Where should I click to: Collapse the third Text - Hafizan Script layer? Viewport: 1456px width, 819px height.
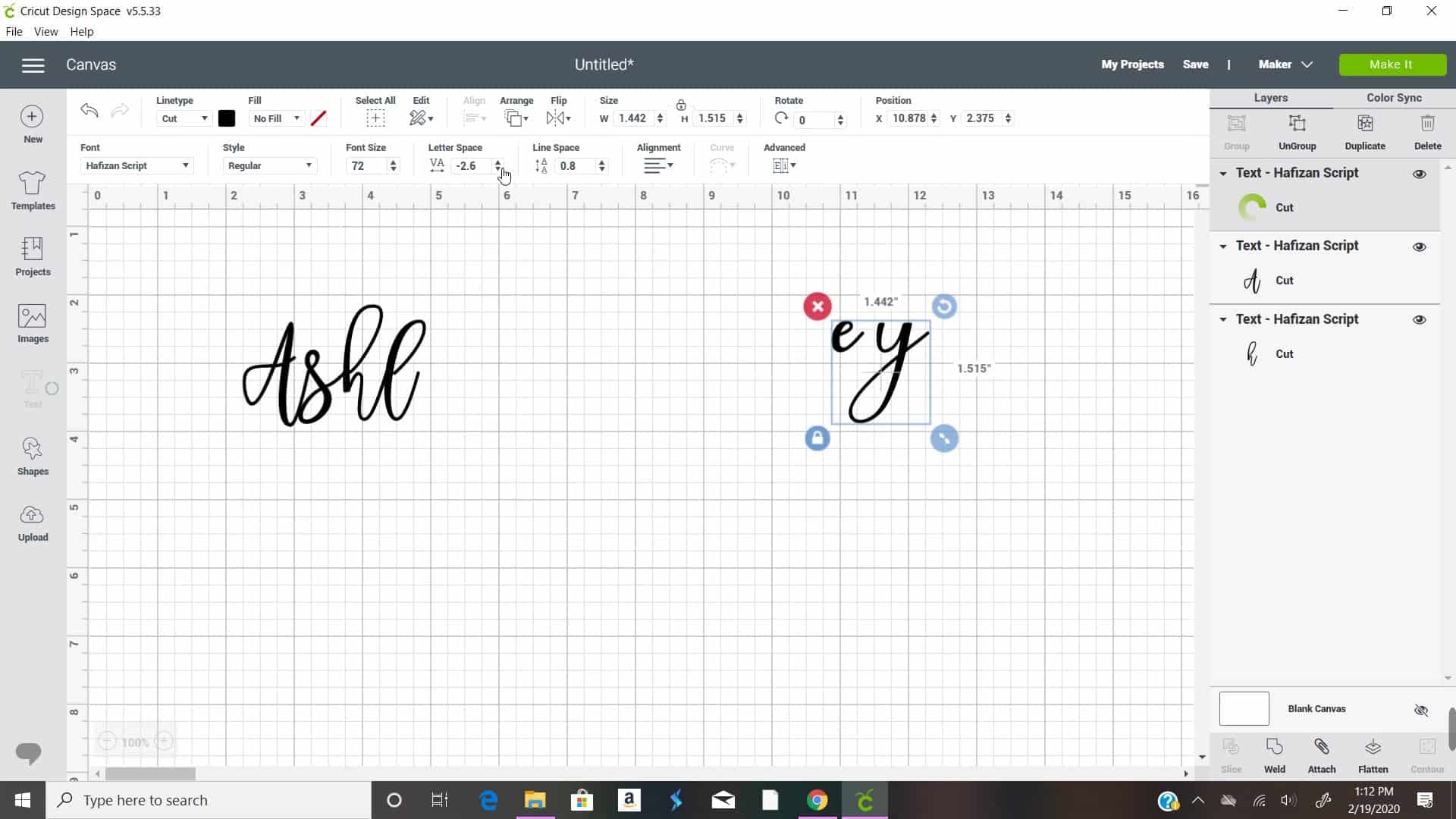(1223, 319)
